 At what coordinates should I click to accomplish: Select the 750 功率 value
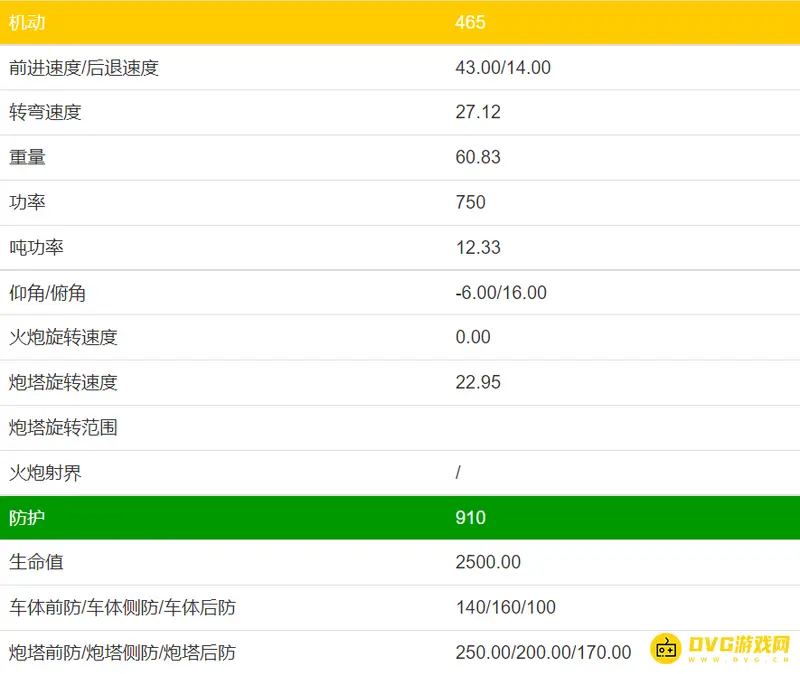[470, 202]
